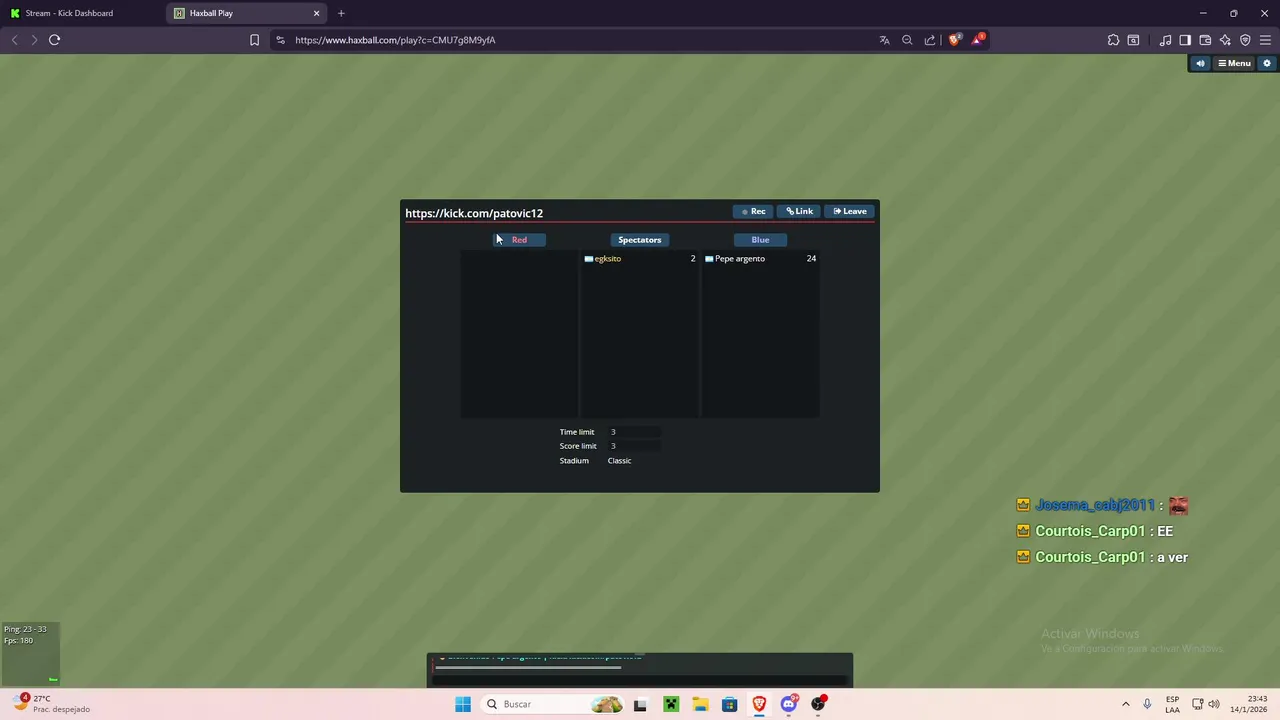This screenshot has width=1280, height=720.
Task: Open system tray volume control
Action: tap(1213, 704)
